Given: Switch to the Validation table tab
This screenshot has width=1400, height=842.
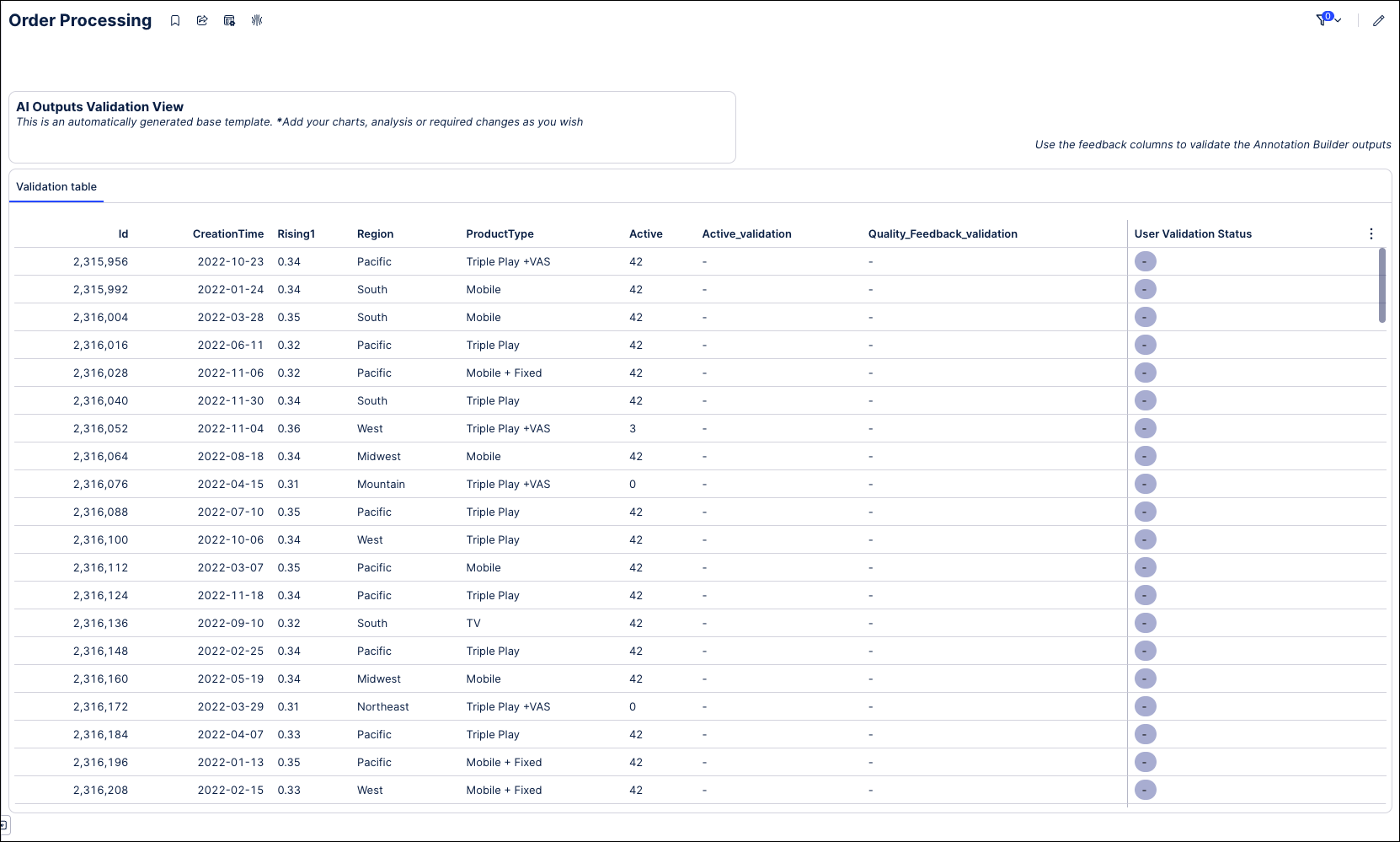Looking at the screenshot, I should pos(56,186).
